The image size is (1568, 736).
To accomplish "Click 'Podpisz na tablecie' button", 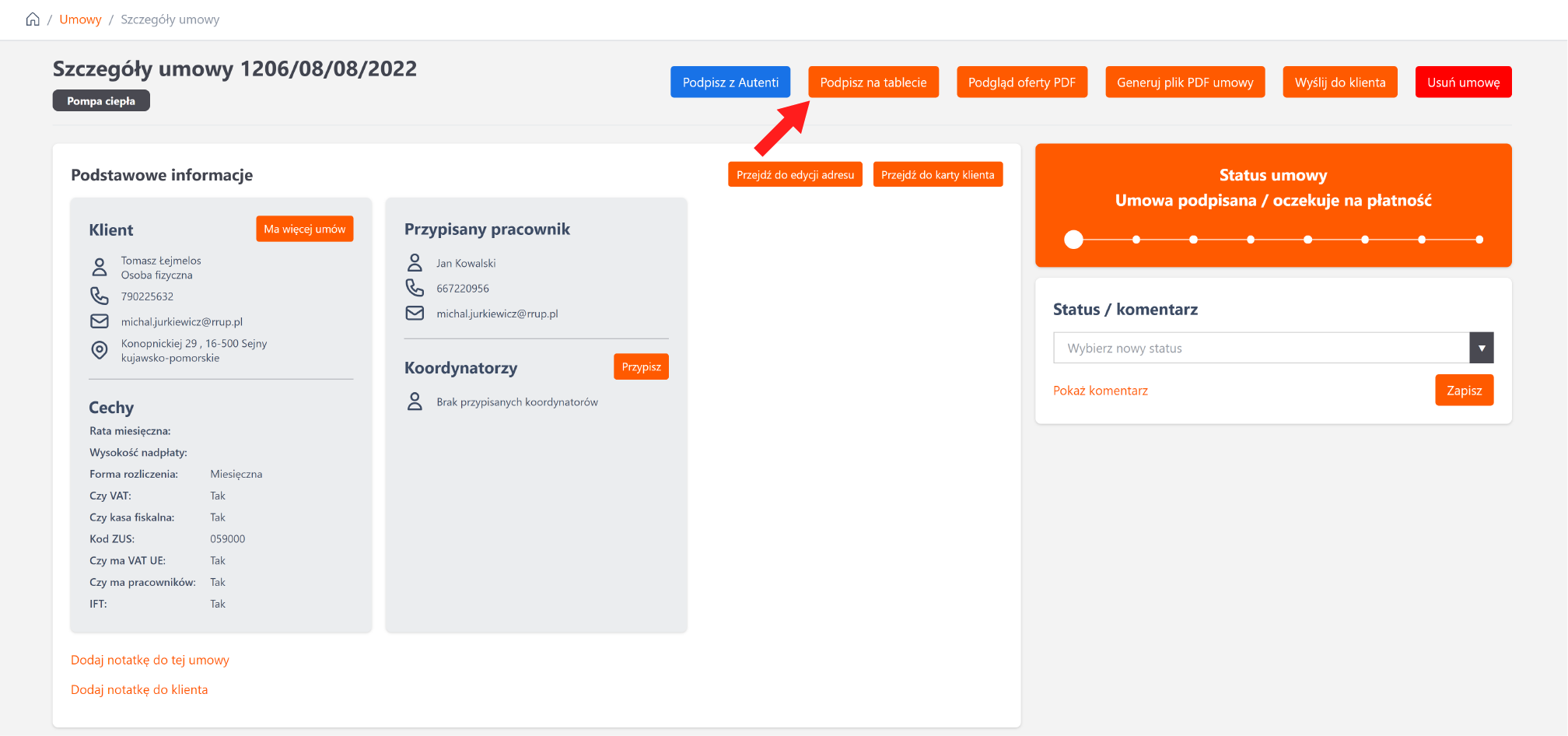I will click(873, 82).
